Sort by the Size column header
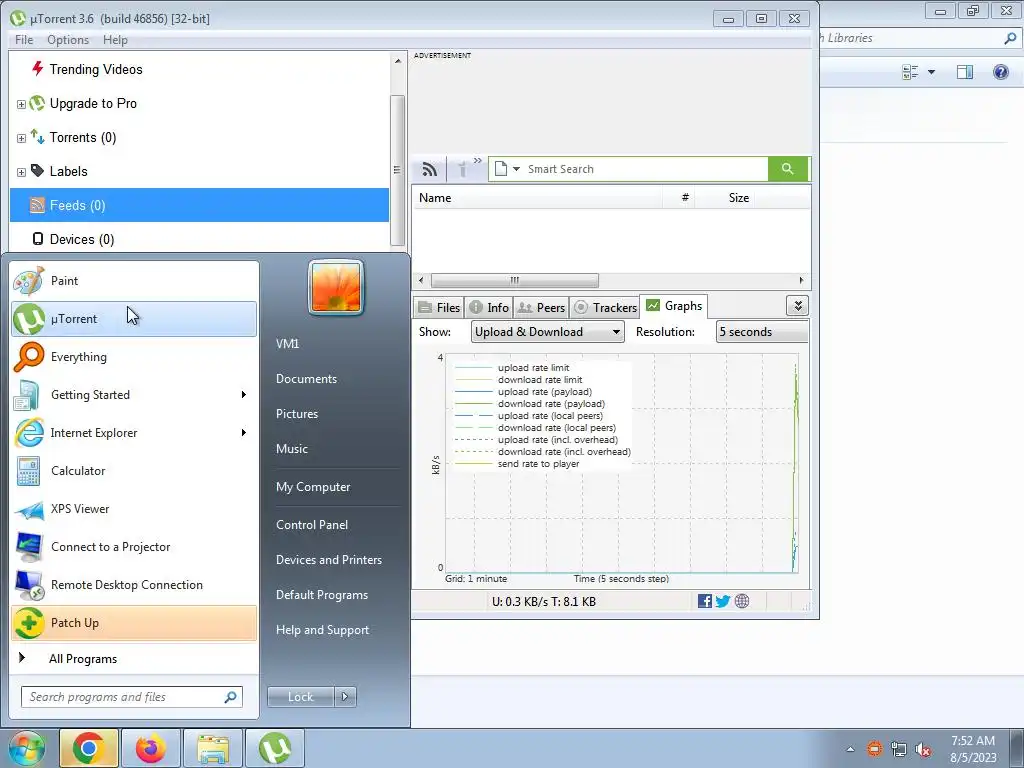The width and height of the screenshot is (1024, 768). point(724,198)
